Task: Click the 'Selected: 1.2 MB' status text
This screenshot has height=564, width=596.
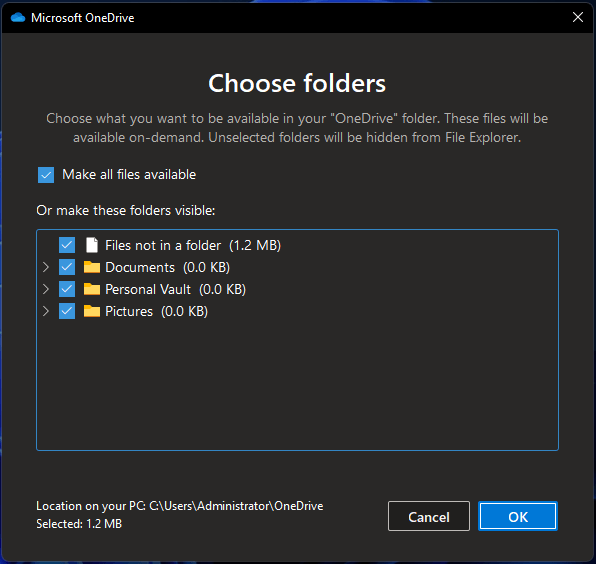Action: pos(79,524)
